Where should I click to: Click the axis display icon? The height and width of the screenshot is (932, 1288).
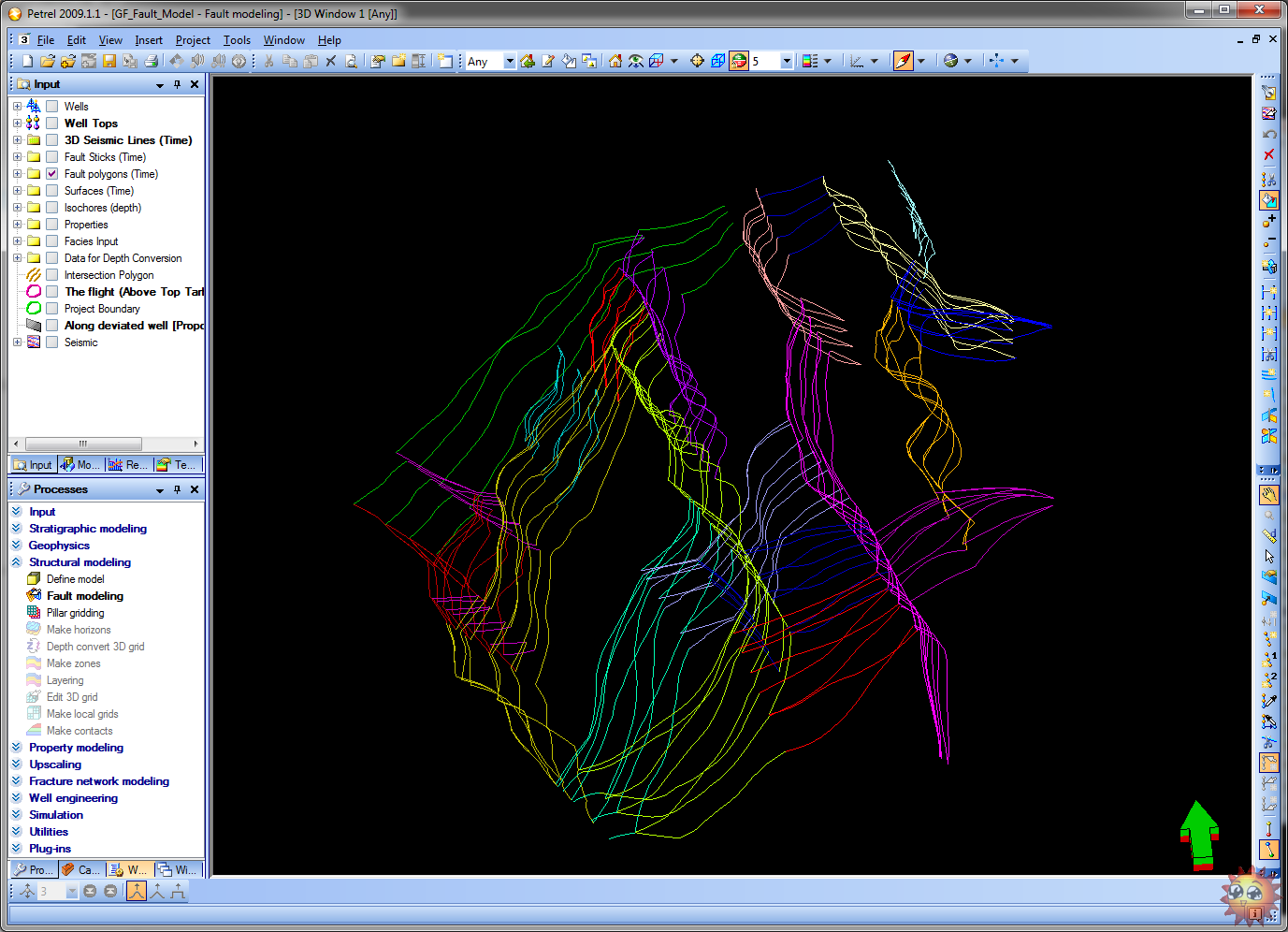tap(857, 61)
